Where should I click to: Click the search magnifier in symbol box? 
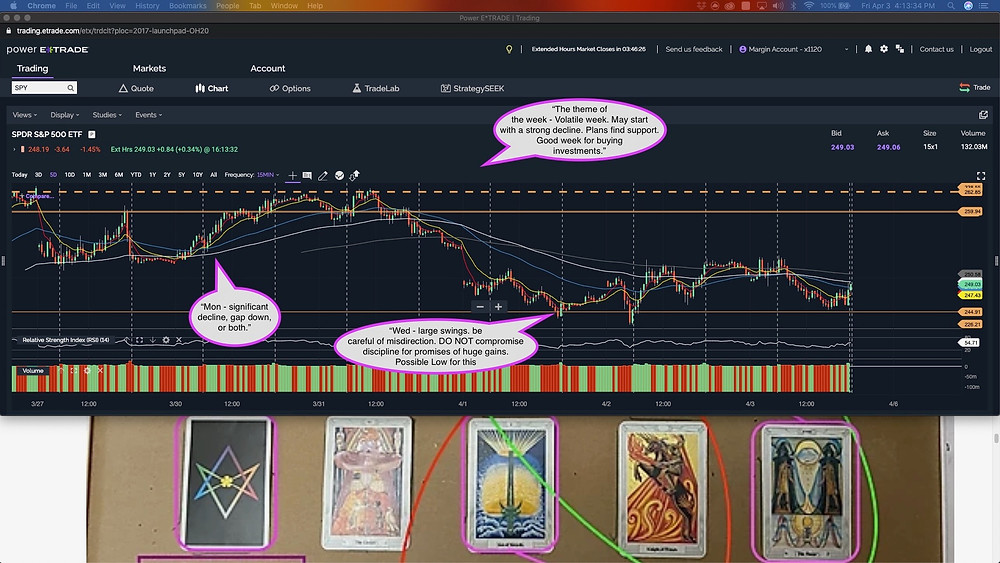tap(70, 88)
